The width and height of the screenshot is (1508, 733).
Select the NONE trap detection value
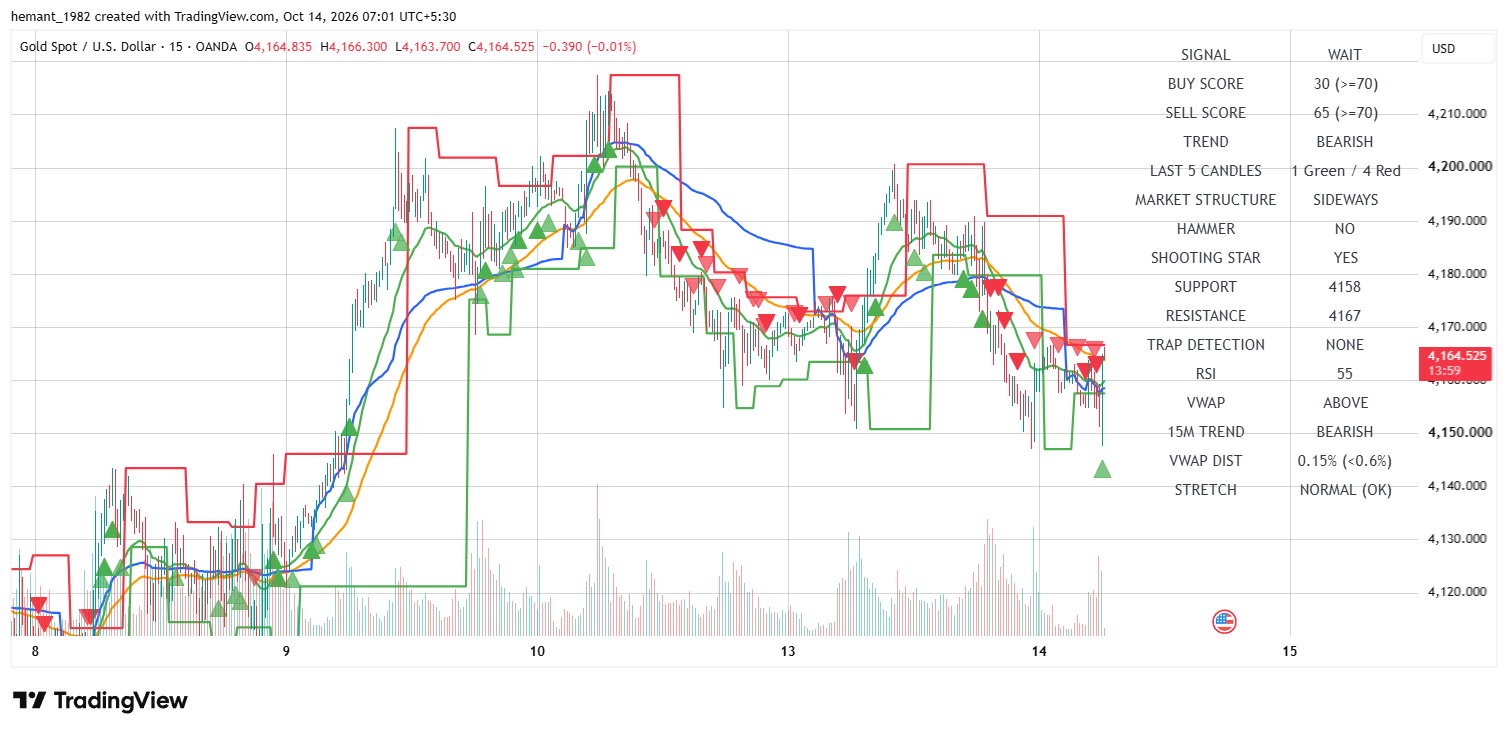pos(1345,345)
